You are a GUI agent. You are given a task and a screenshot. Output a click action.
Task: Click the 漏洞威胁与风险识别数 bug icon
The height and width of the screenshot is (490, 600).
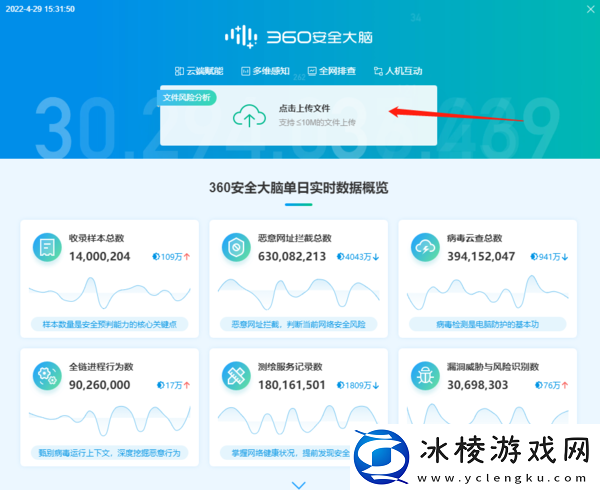[x=425, y=376]
